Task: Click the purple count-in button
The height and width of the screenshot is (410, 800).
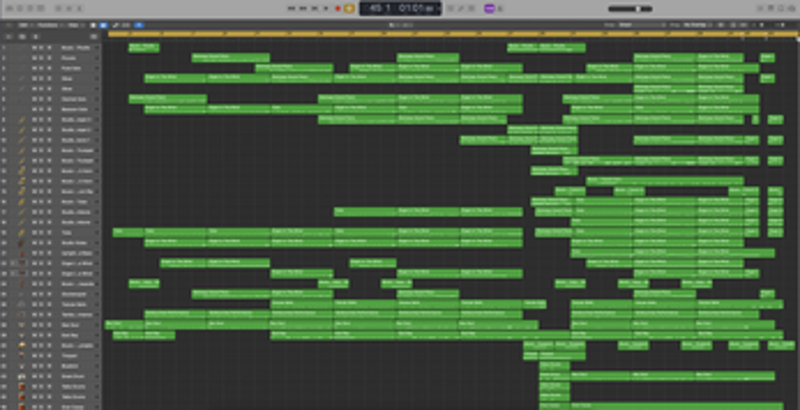Action: pos(489,8)
